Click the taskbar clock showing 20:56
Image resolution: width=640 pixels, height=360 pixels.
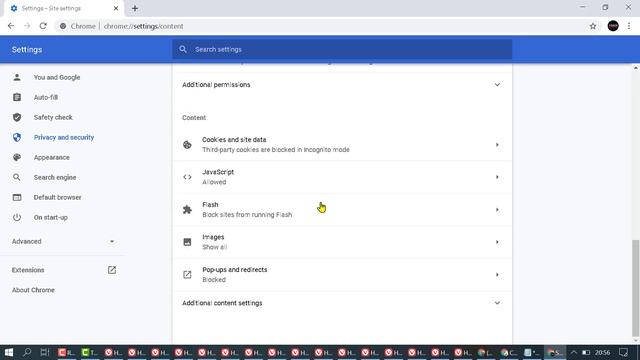(x=602, y=352)
